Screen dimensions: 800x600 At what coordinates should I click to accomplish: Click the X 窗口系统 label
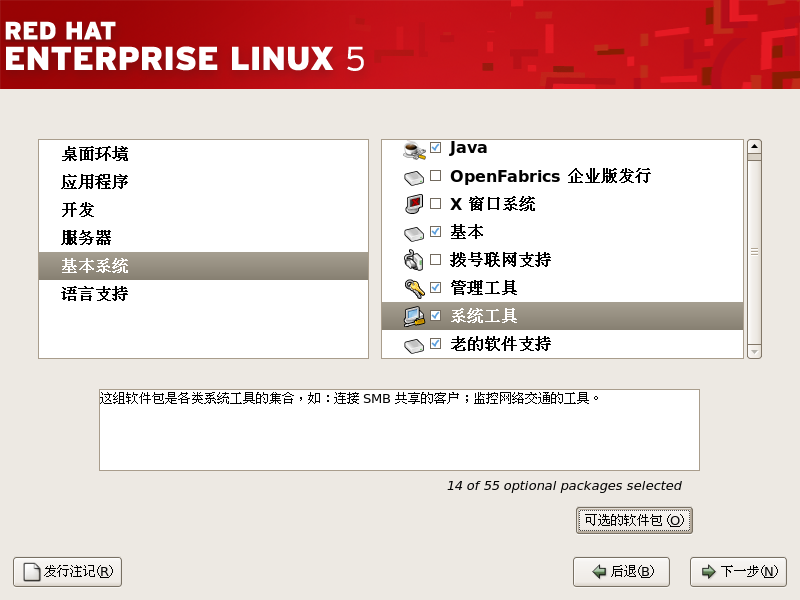[x=493, y=204]
